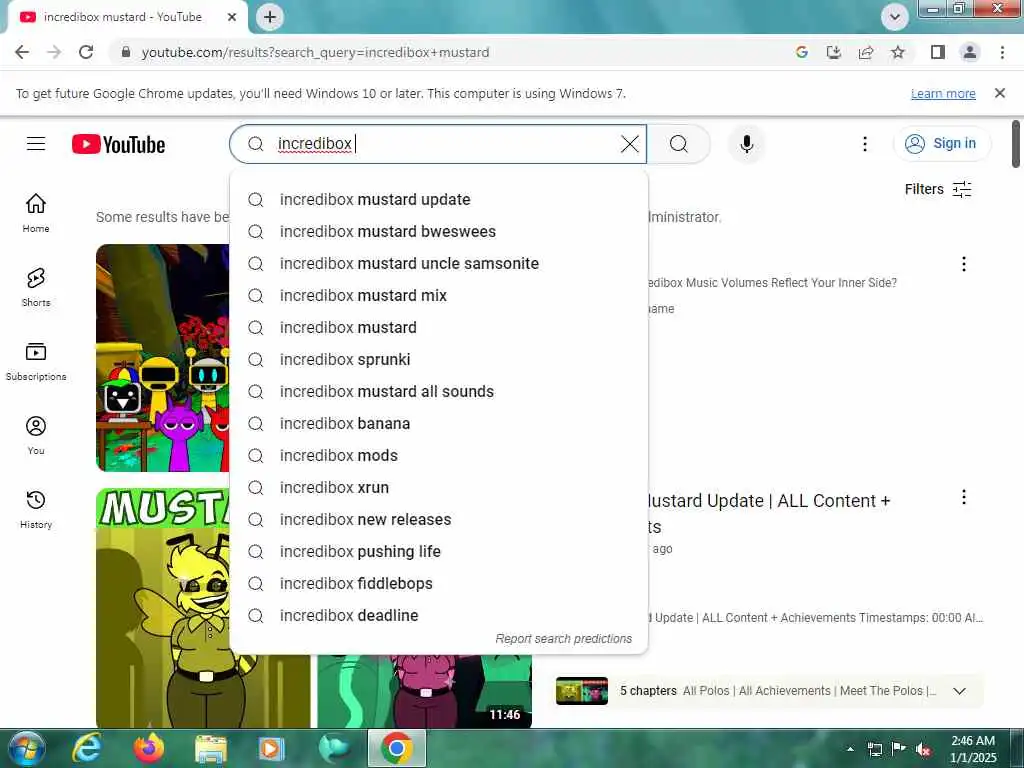The height and width of the screenshot is (768, 1024).
Task: Open History in the sidebar
Action: coord(36,509)
